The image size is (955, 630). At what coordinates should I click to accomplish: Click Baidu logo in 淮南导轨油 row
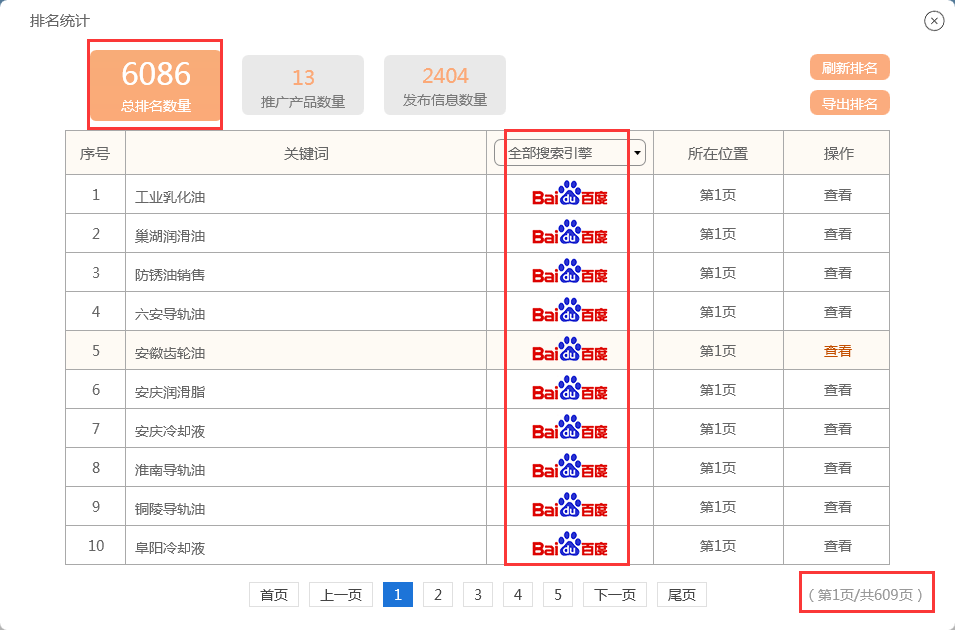click(569, 466)
